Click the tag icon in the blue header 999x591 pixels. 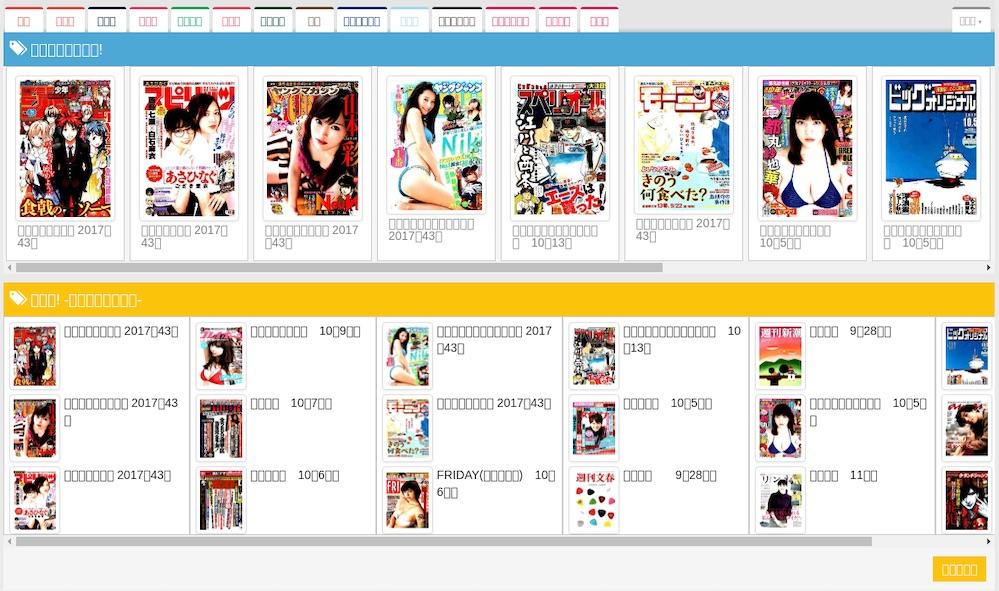(x=18, y=49)
